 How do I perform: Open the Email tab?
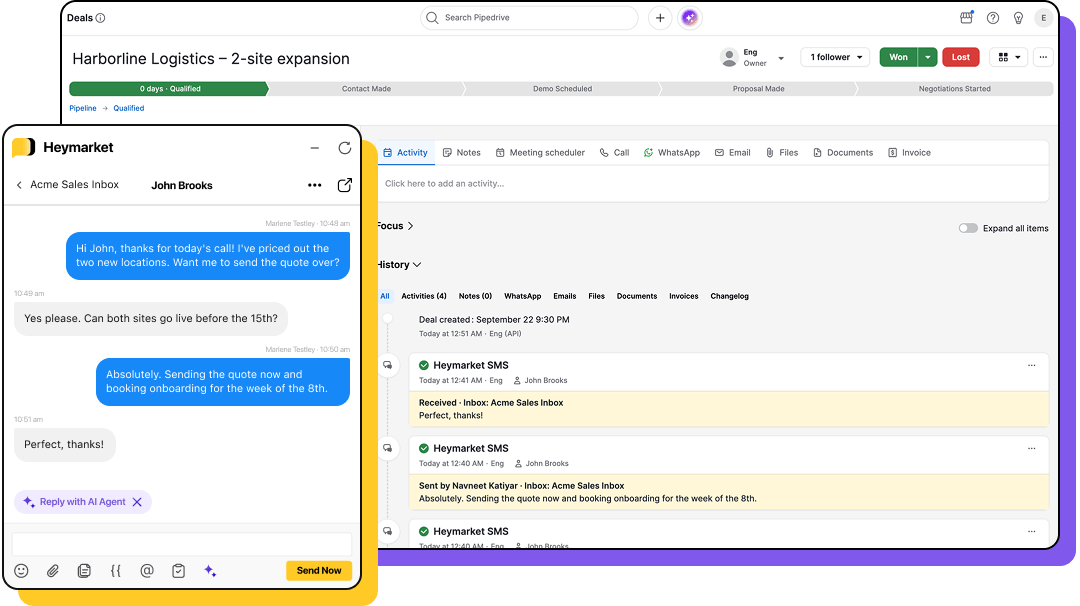732,153
